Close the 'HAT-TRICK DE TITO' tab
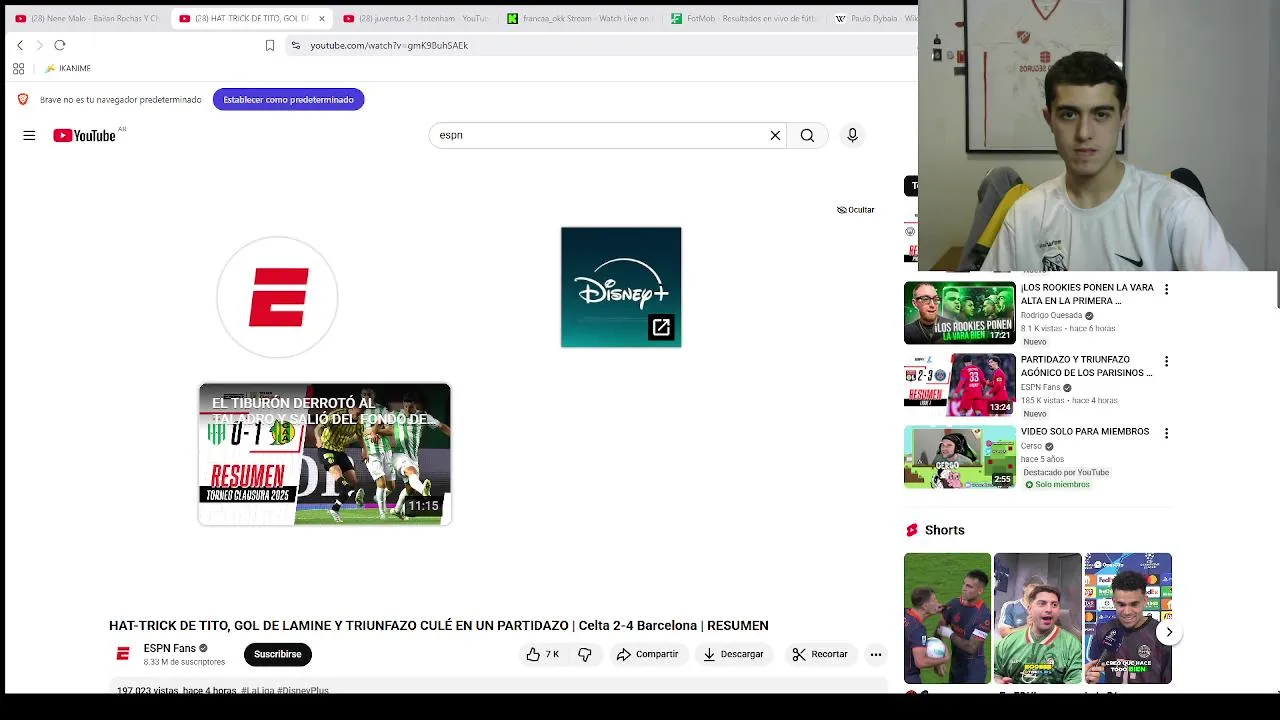The image size is (1280, 720). pos(322,18)
